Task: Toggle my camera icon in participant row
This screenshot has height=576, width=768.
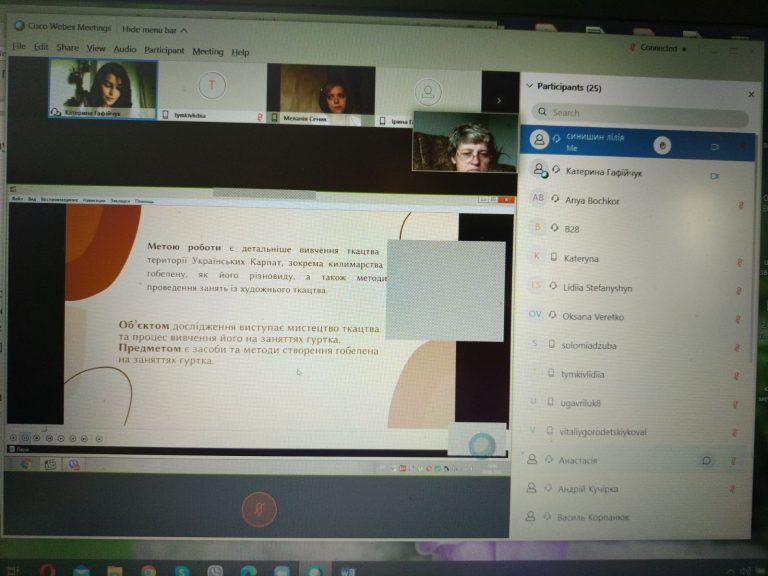Action: pos(715,146)
